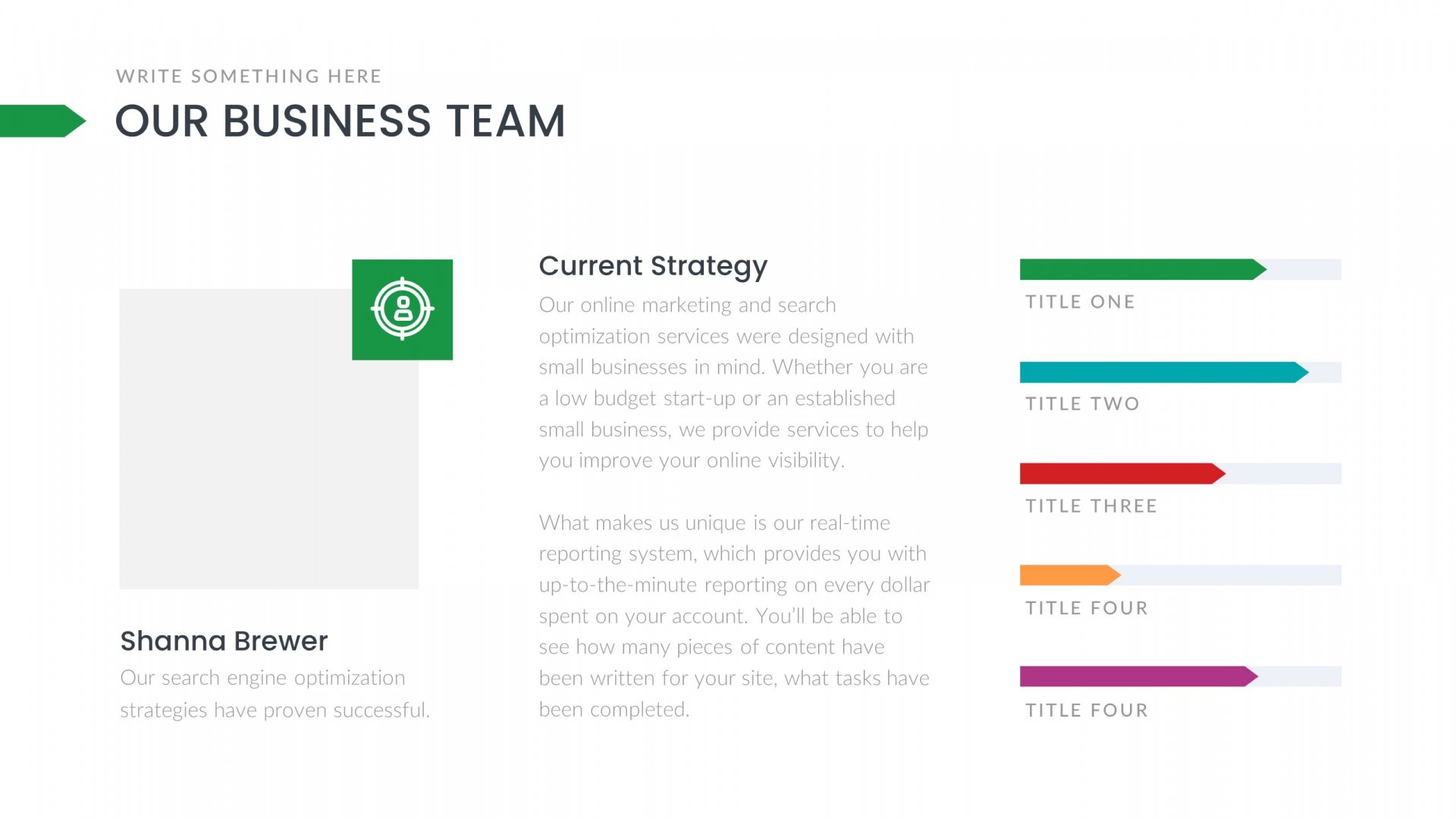Click the teal Title Two progress bar

pos(1164,372)
